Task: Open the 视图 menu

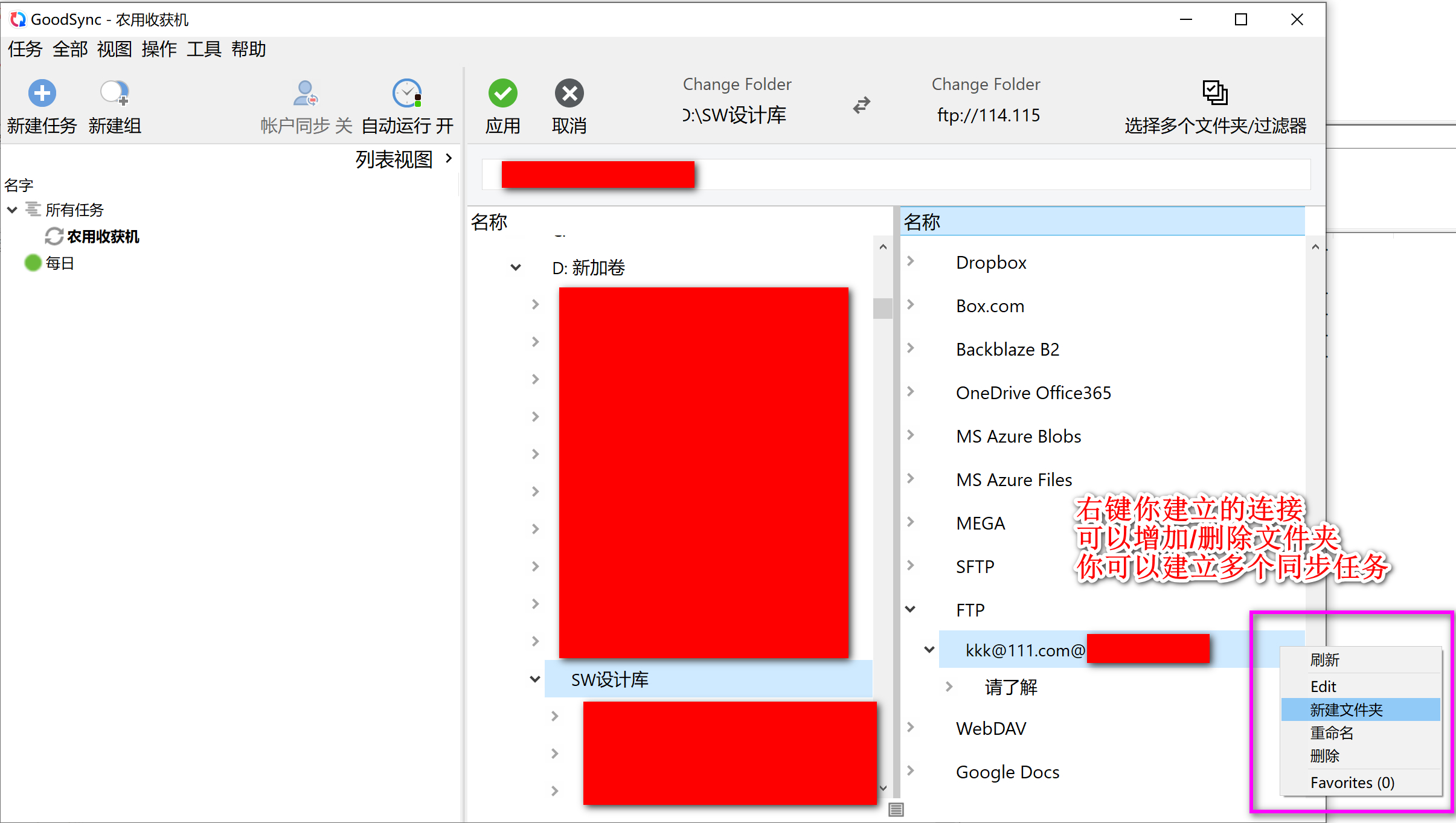Action: (x=114, y=49)
